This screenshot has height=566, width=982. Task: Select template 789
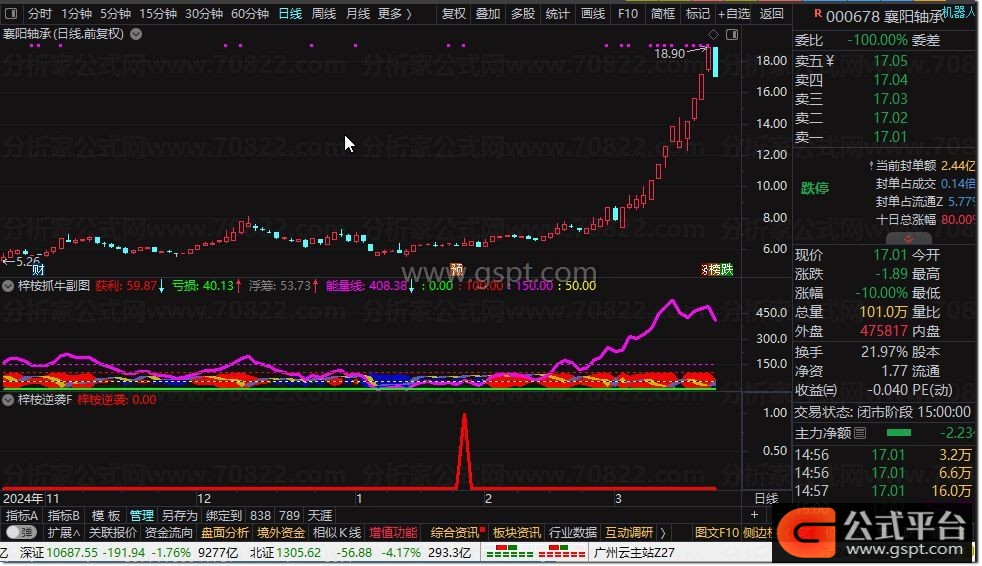(x=289, y=515)
